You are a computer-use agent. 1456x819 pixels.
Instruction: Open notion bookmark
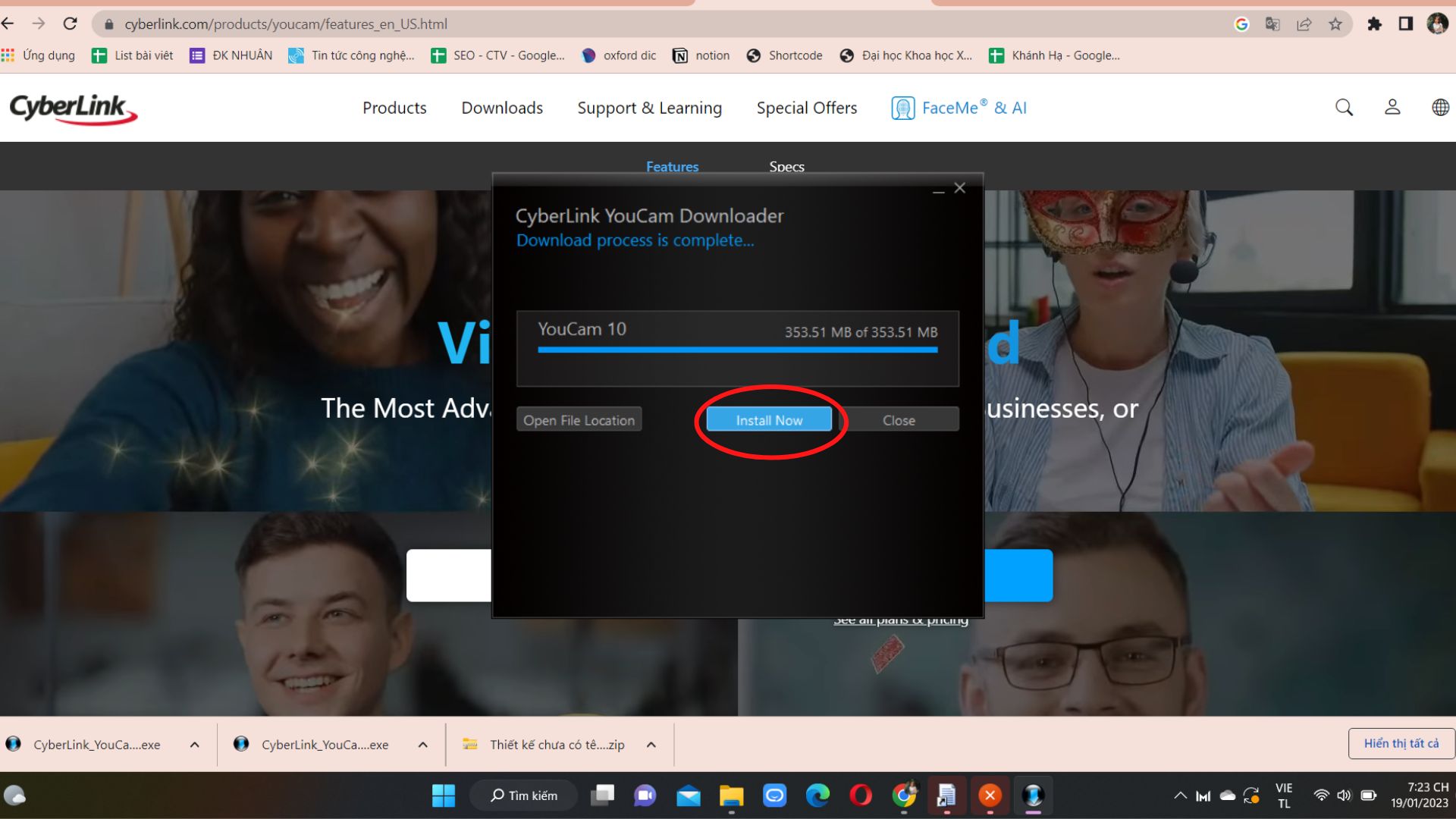701,55
